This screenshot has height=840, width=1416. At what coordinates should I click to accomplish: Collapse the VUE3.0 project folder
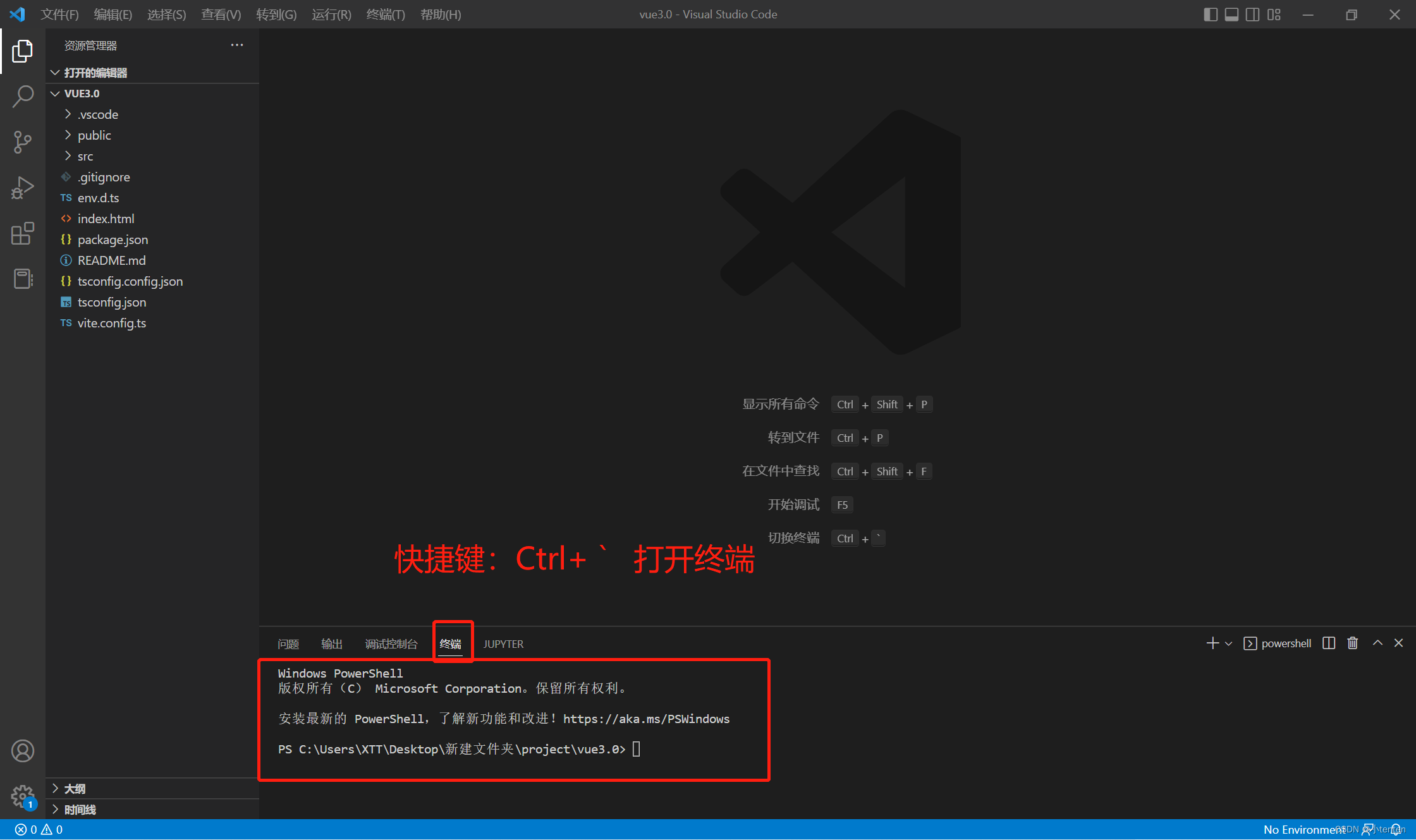click(x=152, y=94)
